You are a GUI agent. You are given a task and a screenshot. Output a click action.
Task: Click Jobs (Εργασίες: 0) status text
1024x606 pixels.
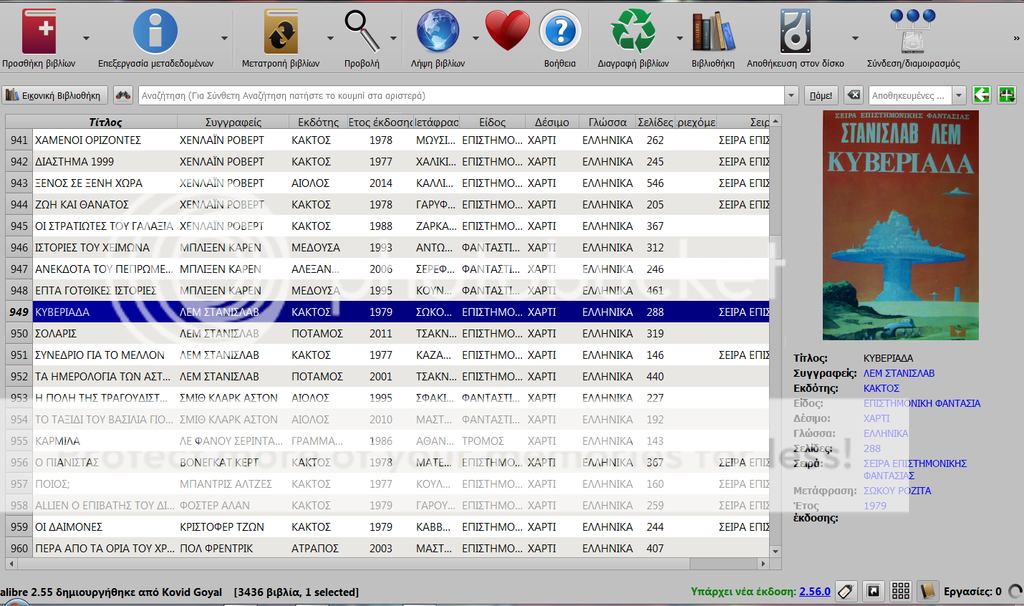tap(972, 592)
